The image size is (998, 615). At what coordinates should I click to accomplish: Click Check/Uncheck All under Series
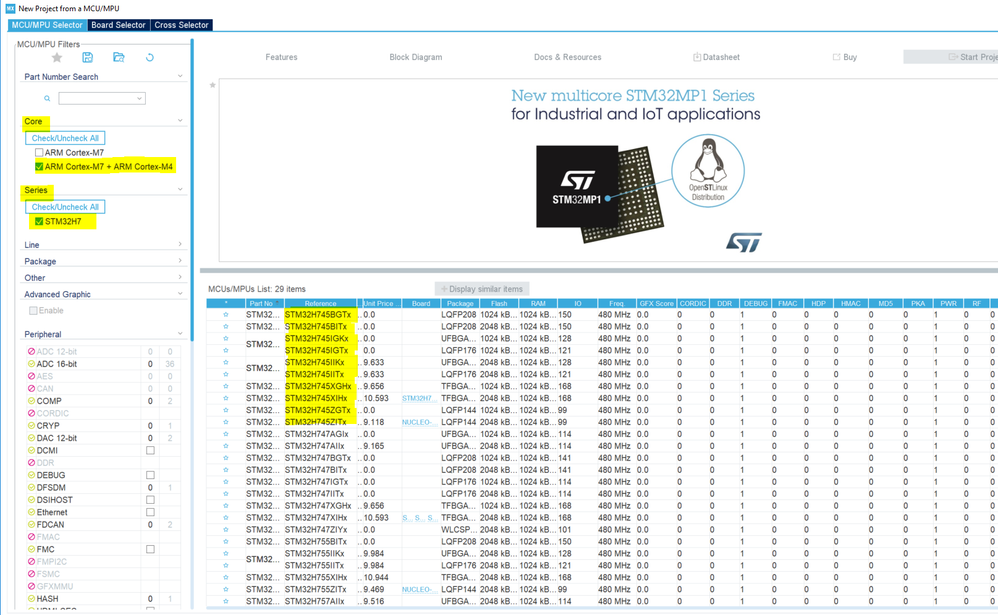tap(65, 207)
